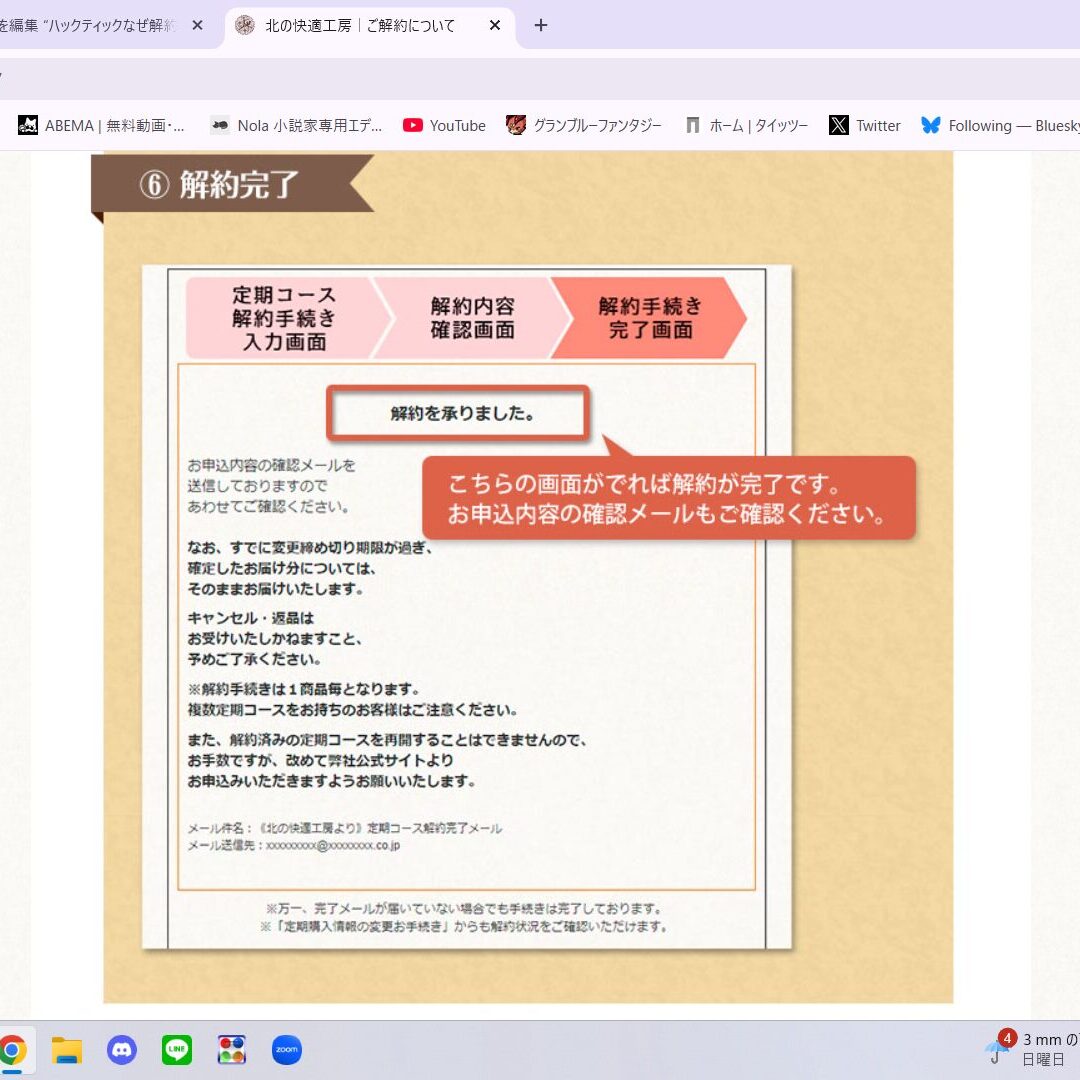
Task: Switch to the 北の快適工房 ご解約について tab
Action: 369,26
